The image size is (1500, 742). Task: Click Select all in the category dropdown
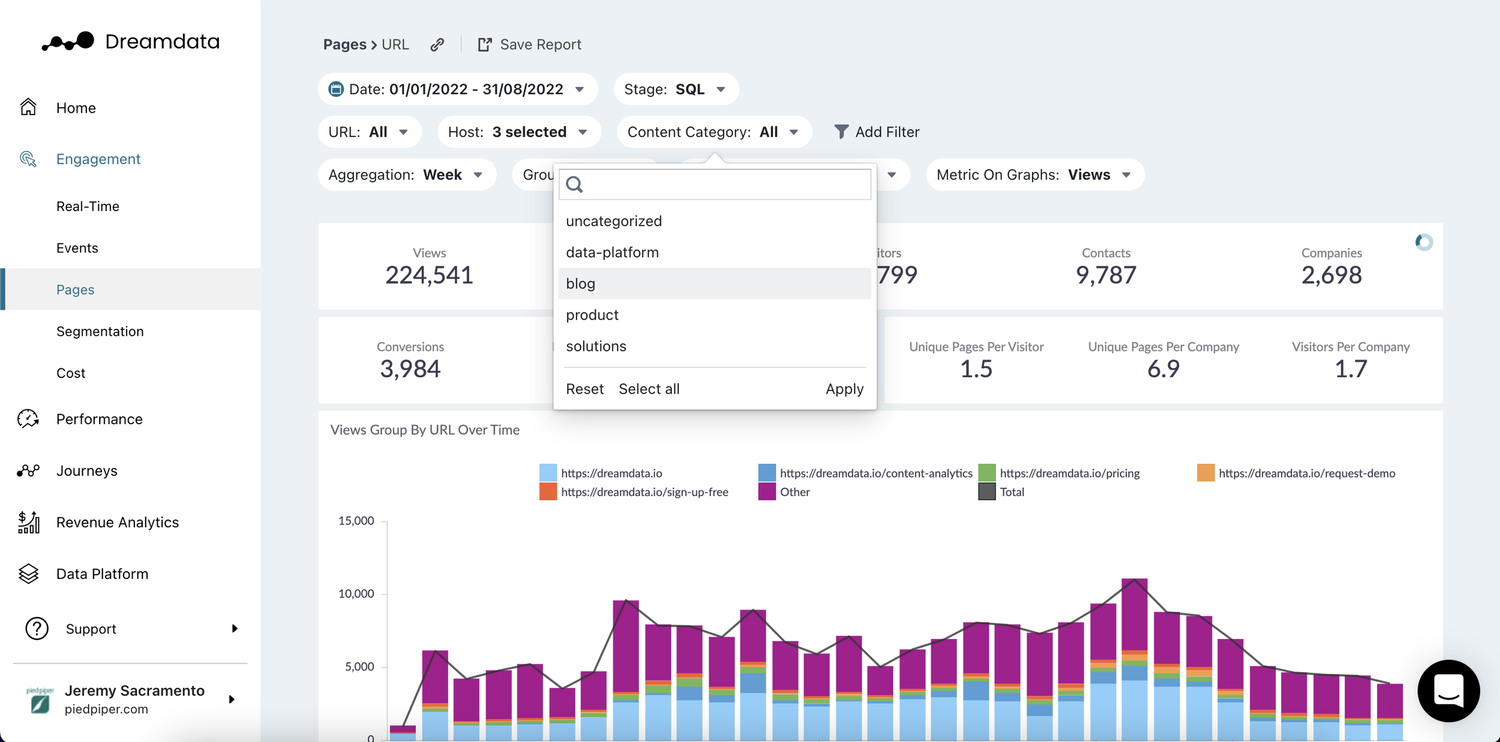[648, 389]
